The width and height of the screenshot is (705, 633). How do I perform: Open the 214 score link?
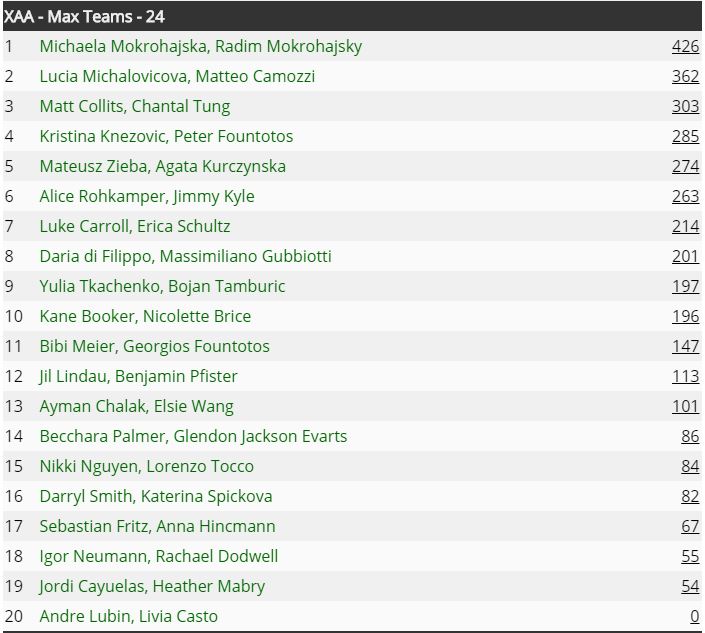[x=685, y=226]
